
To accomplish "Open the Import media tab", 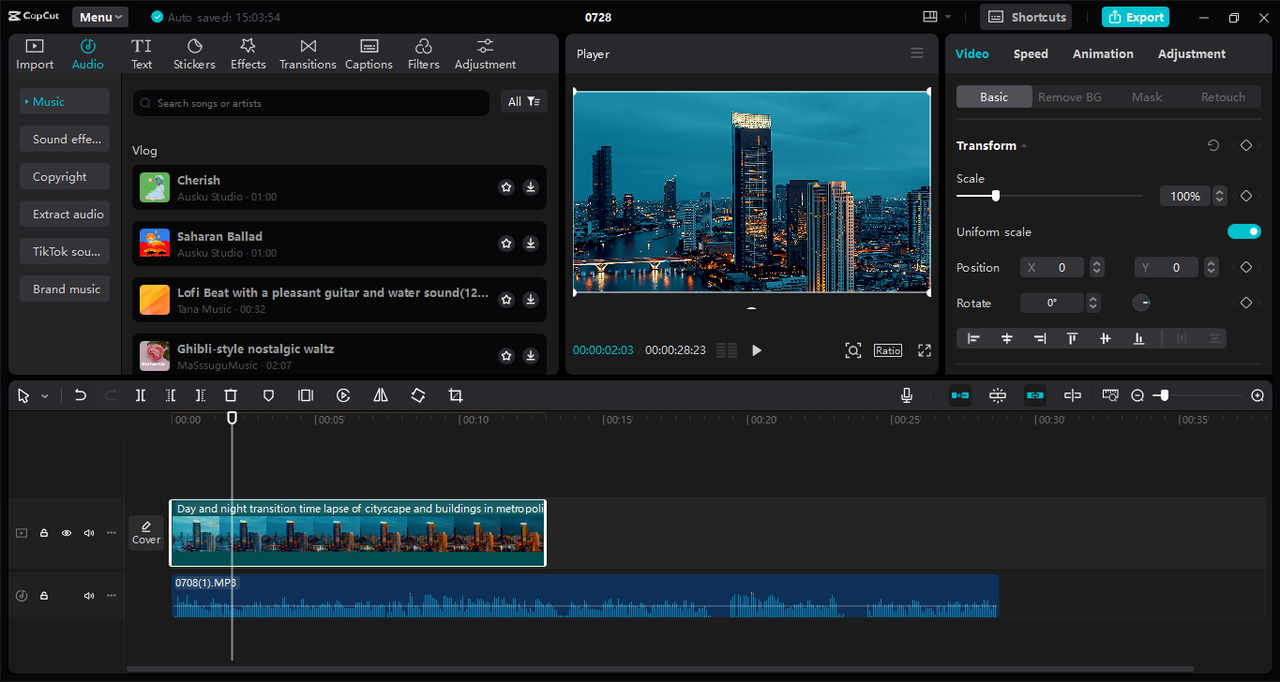I will point(34,54).
